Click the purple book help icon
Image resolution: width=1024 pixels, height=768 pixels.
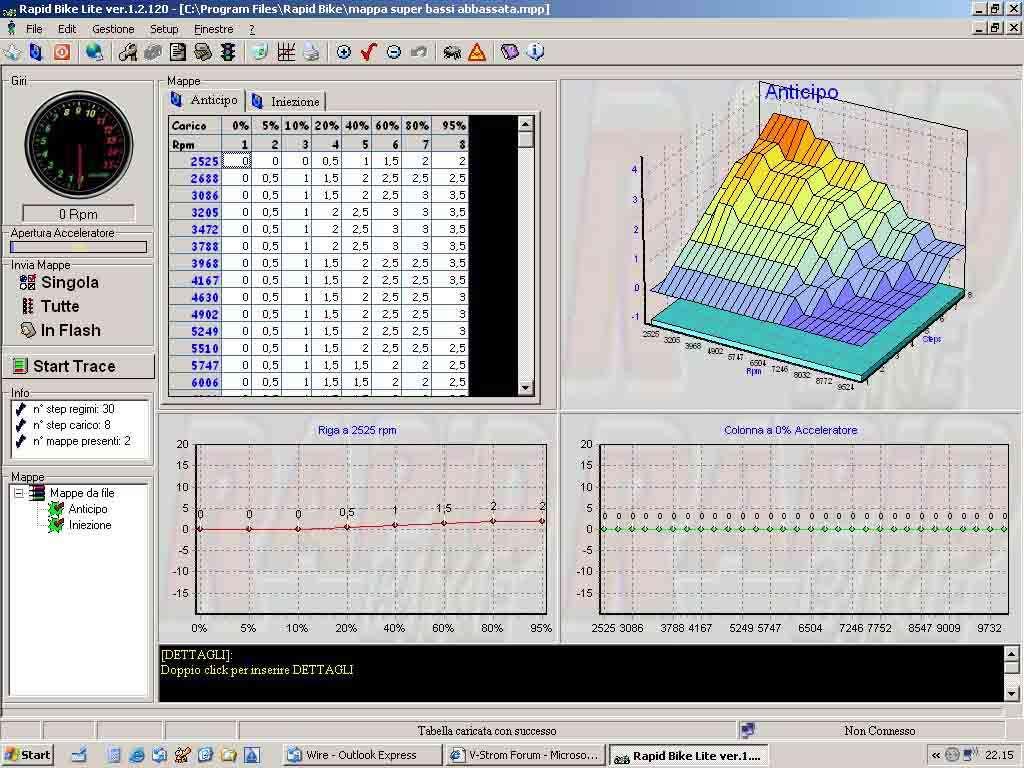pyautogui.click(x=509, y=52)
